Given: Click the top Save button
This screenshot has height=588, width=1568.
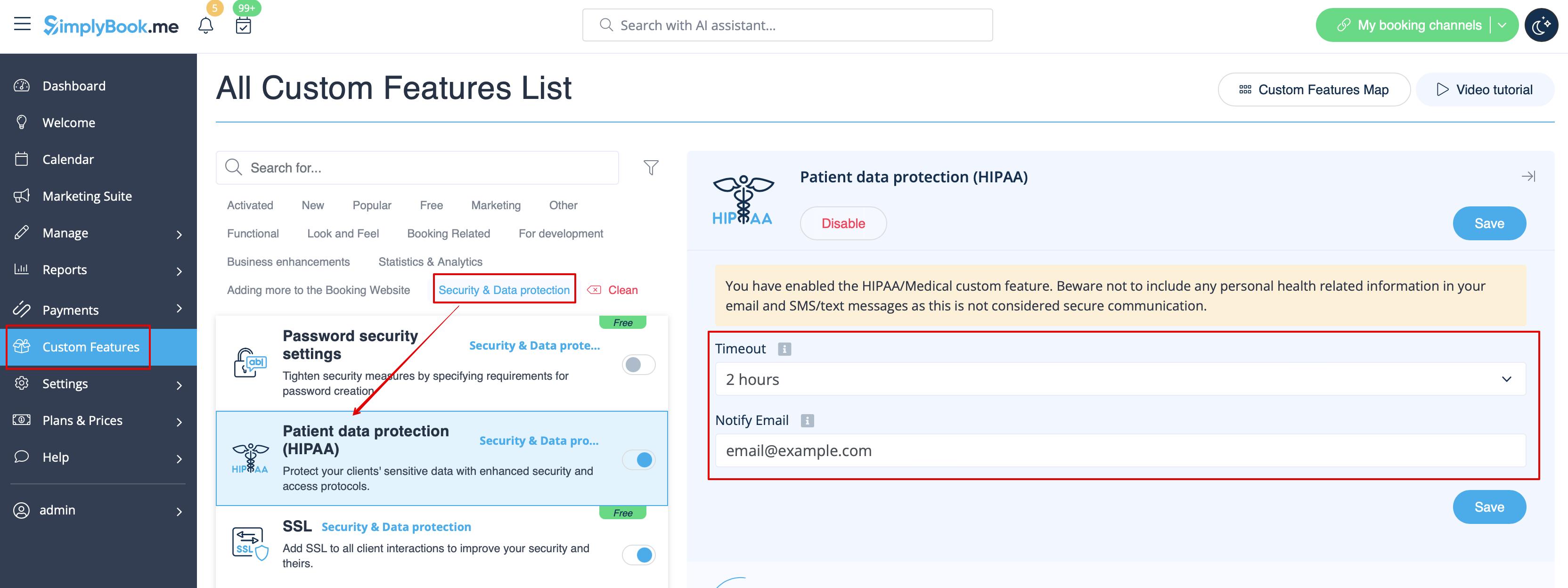Looking at the screenshot, I should tap(1489, 223).
